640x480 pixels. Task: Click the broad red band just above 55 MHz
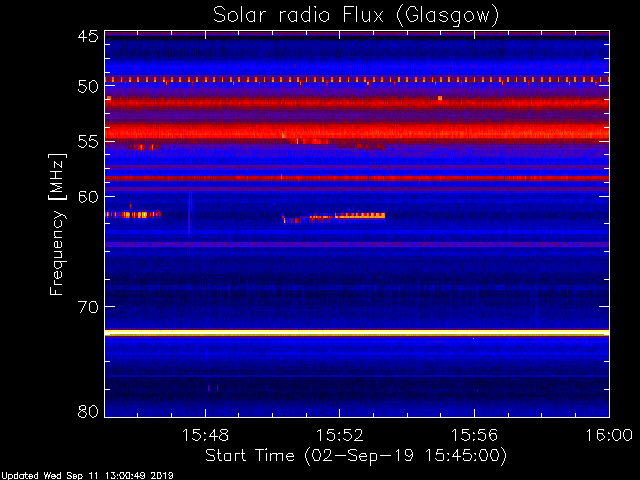357,132
